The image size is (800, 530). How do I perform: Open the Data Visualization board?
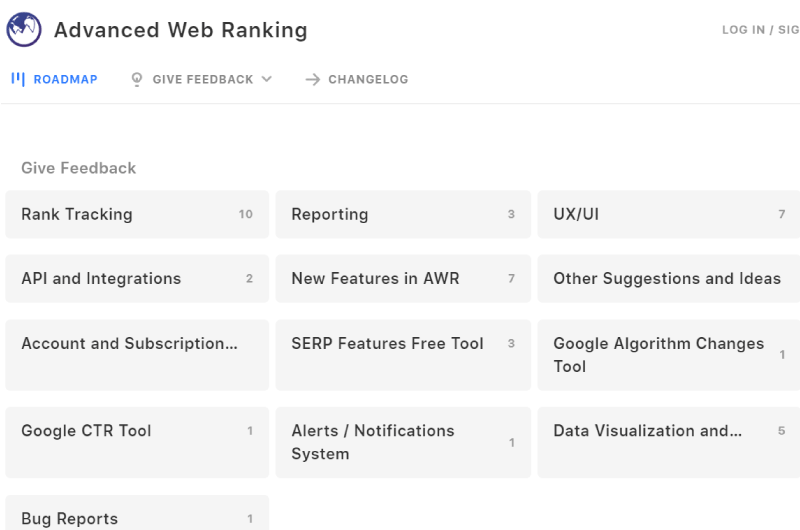coord(669,443)
